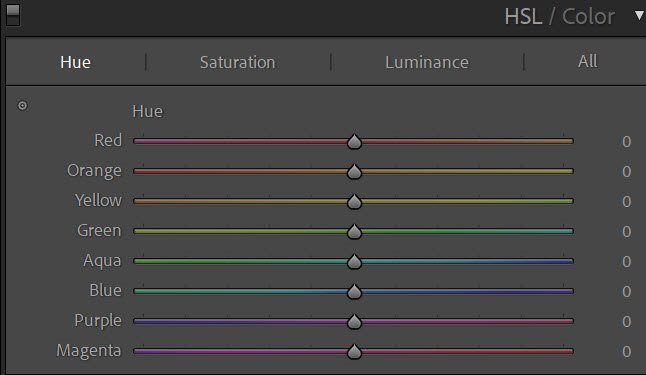Screen dimensions: 646x375
Task: Click the Green slider label
Action: [x=99, y=230]
